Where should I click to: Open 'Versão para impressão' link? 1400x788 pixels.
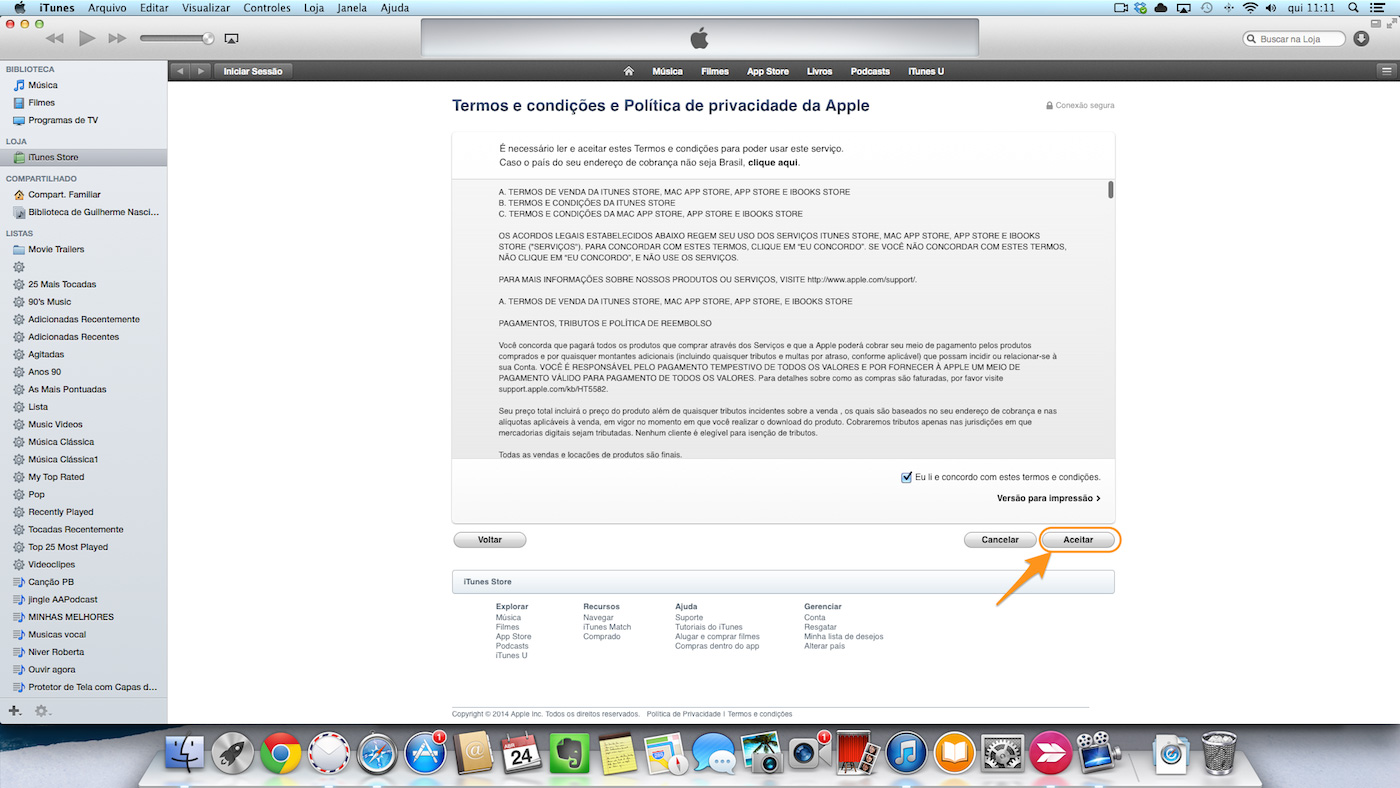[x=1048, y=498]
